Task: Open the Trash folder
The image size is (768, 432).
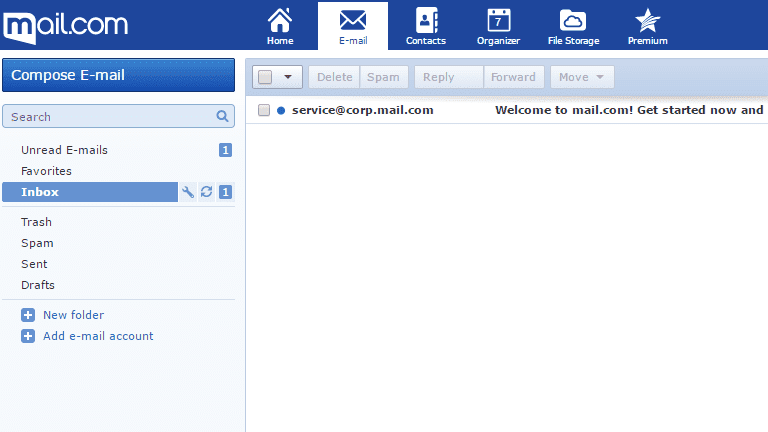Action: coord(36,222)
